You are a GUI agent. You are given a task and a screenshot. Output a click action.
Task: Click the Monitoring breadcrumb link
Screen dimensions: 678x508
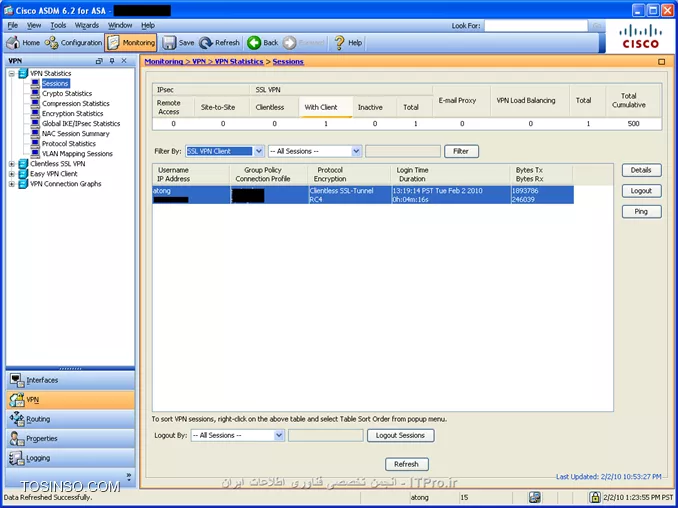tap(164, 61)
